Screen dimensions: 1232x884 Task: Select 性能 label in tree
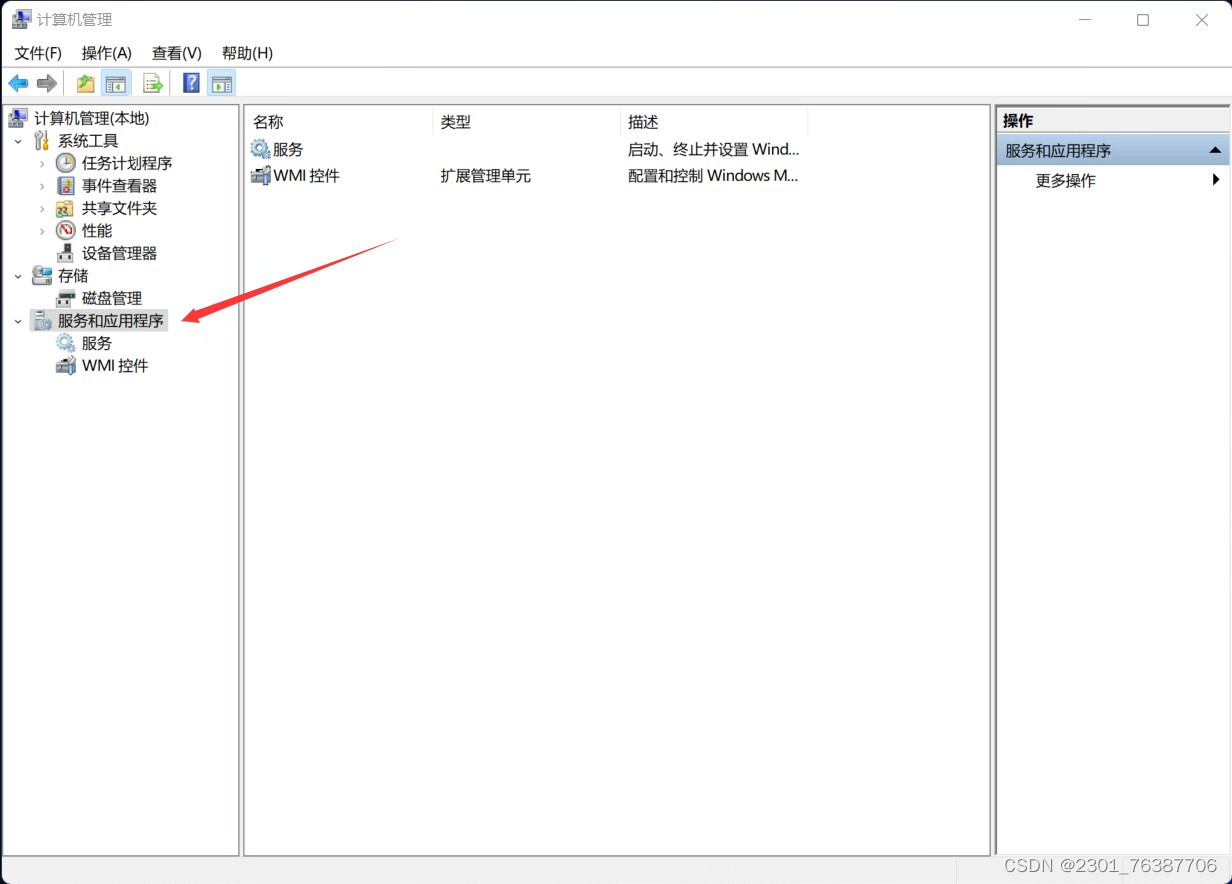97,231
